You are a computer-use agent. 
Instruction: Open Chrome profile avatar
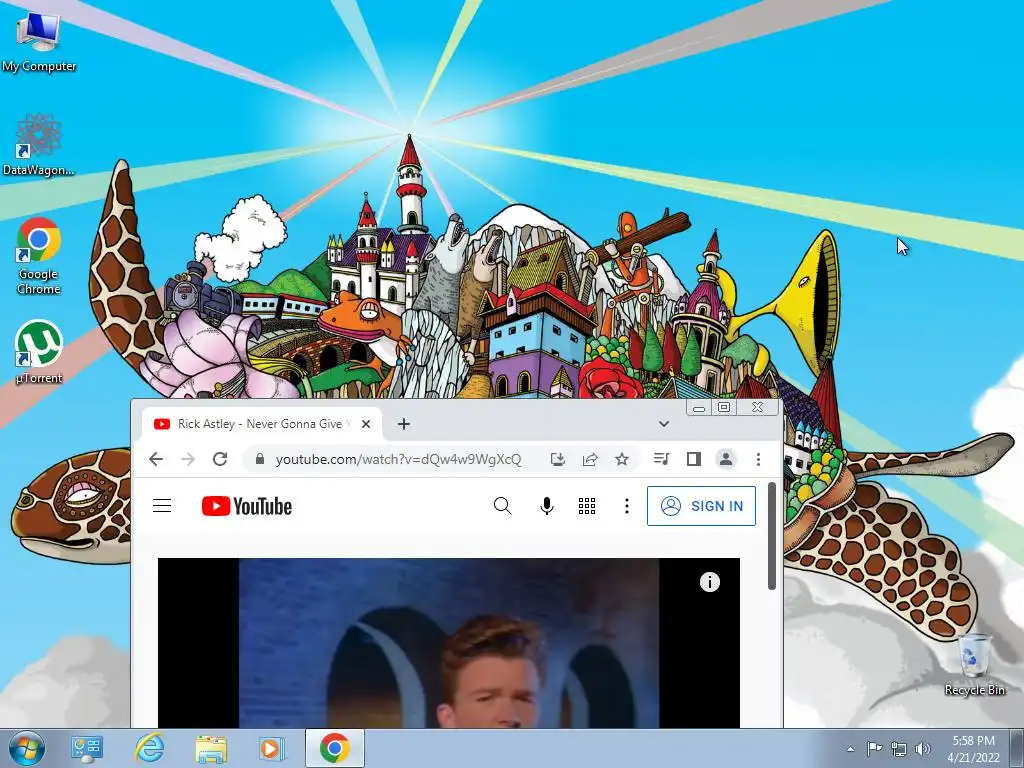pos(726,459)
